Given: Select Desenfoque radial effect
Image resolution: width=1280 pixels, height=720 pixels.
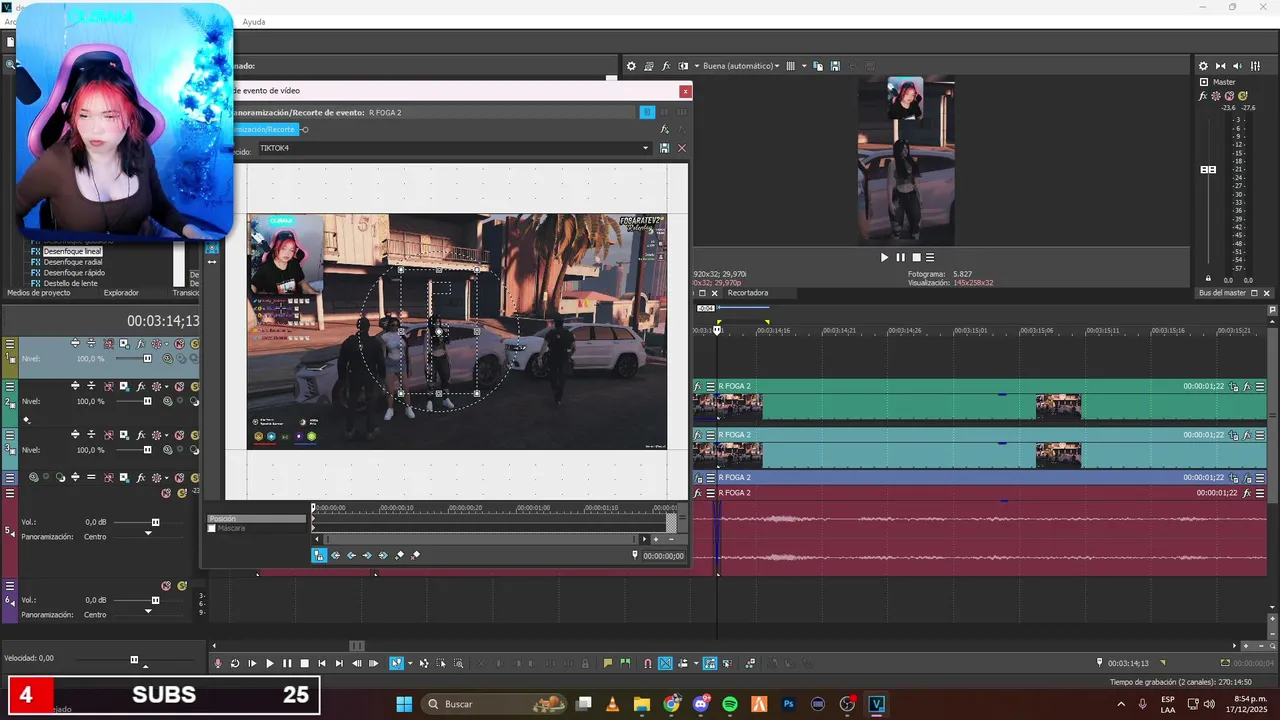Looking at the screenshot, I should (73, 262).
